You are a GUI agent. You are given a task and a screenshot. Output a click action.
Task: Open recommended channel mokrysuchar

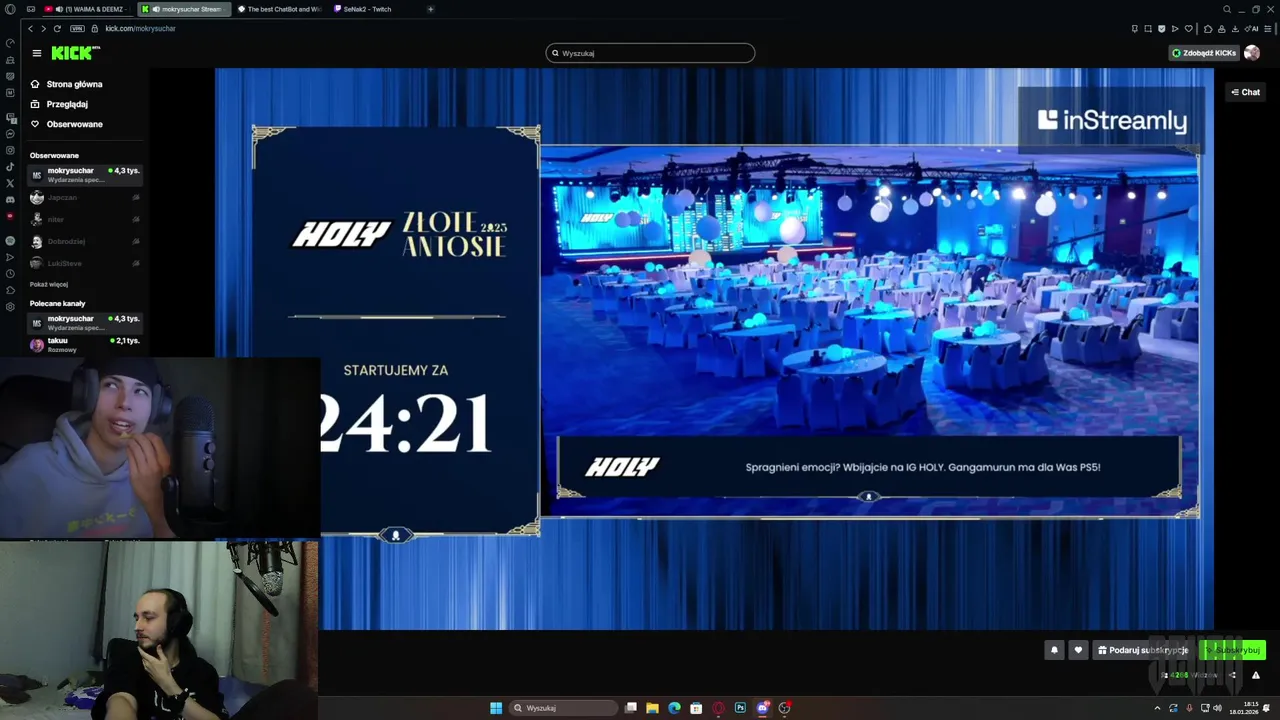pyautogui.click(x=85, y=323)
